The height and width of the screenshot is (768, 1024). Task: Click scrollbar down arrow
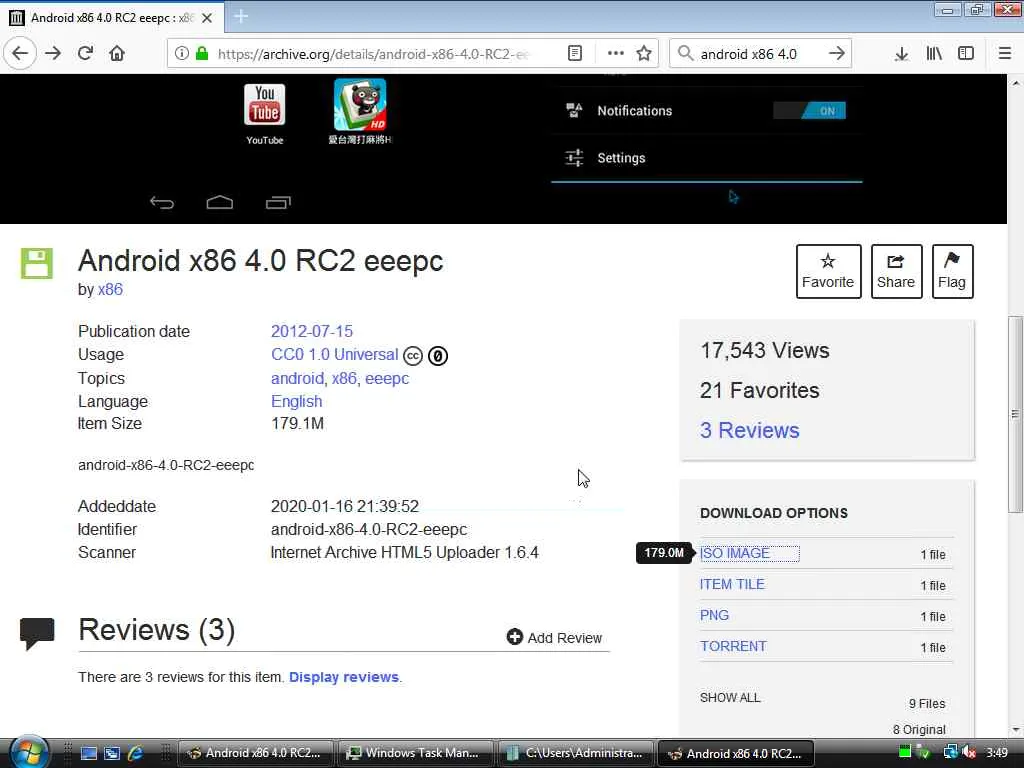click(x=1016, y=729)
